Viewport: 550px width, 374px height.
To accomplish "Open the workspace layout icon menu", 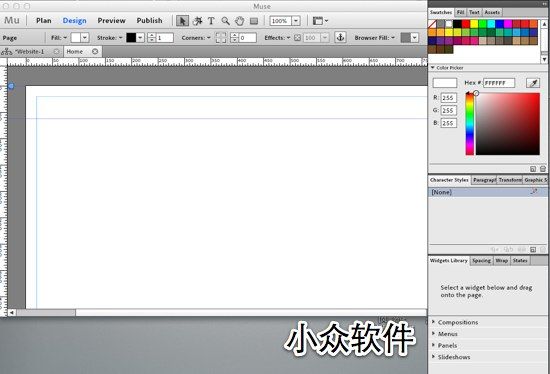I will (x=320, y=21).
